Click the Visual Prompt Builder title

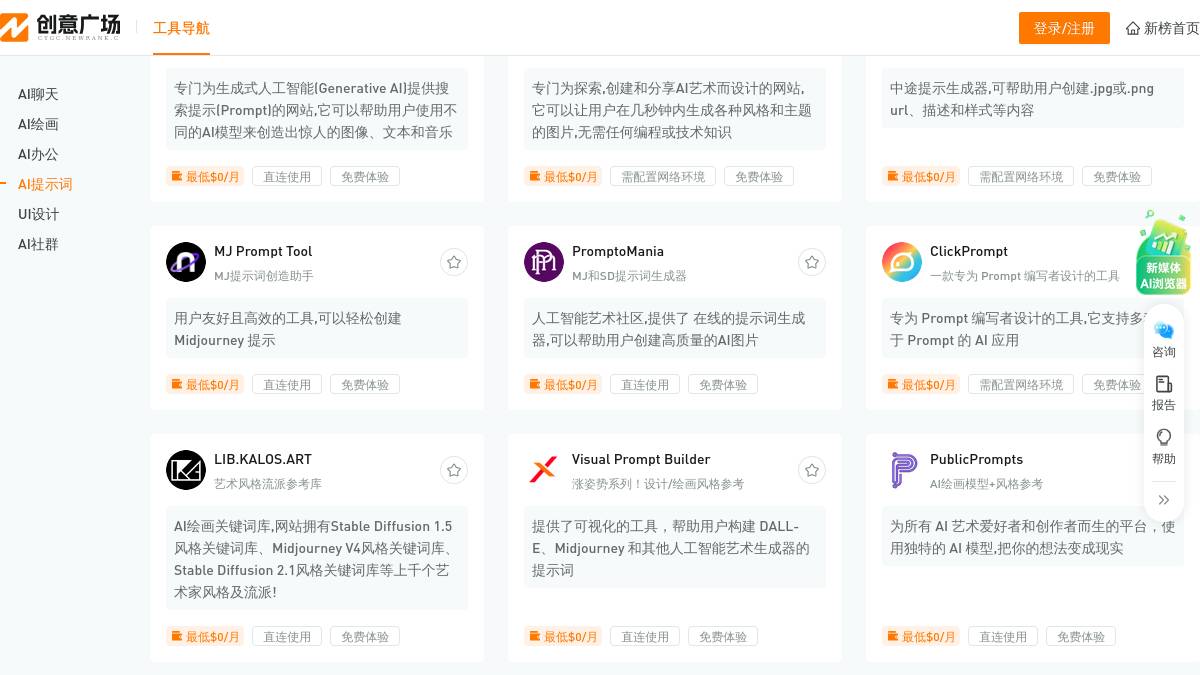(641, 459)
